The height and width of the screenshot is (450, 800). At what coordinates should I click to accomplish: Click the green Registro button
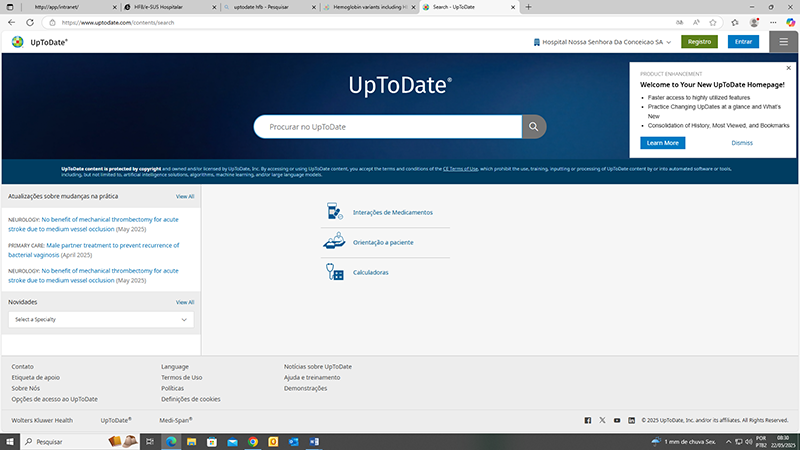(x=699, y=42)
